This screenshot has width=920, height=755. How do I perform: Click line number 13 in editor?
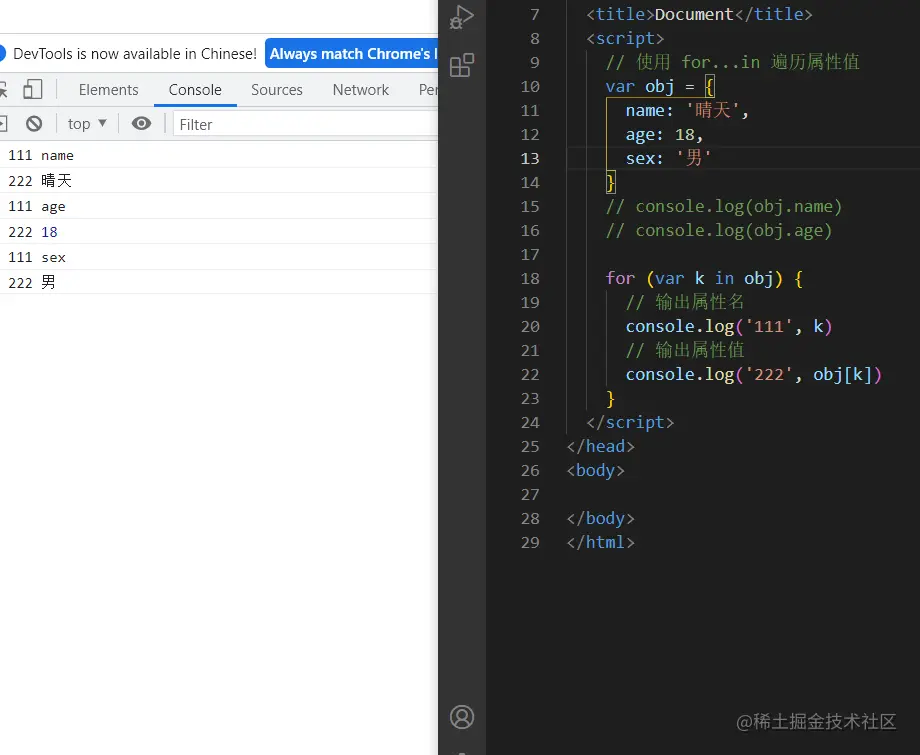pyautogui.click(x=529, y=158)
